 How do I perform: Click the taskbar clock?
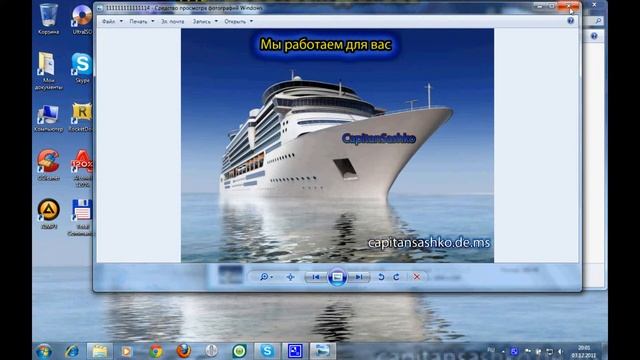[584, 351]
